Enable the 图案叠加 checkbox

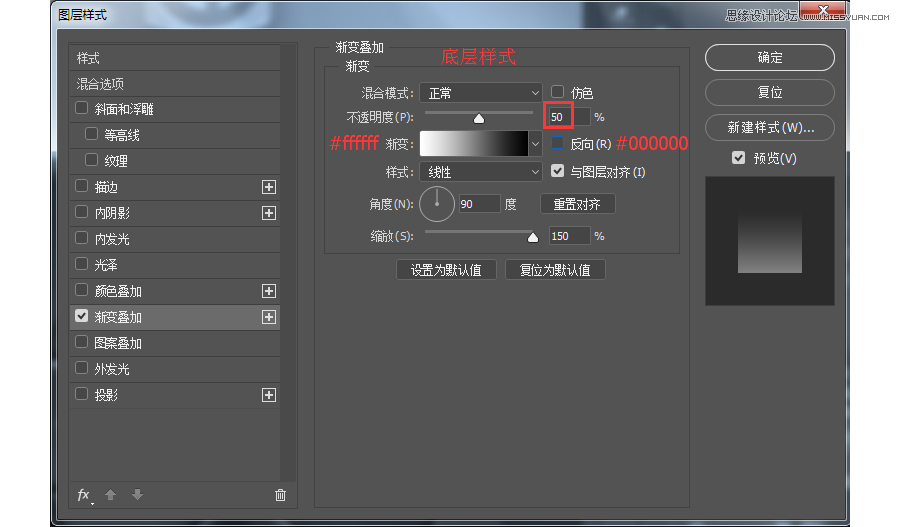coord(82,342)
